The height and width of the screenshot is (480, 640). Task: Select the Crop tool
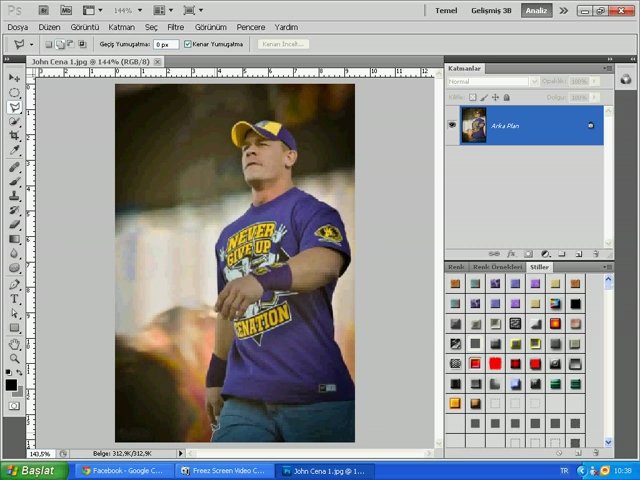[x=14, y=136]
